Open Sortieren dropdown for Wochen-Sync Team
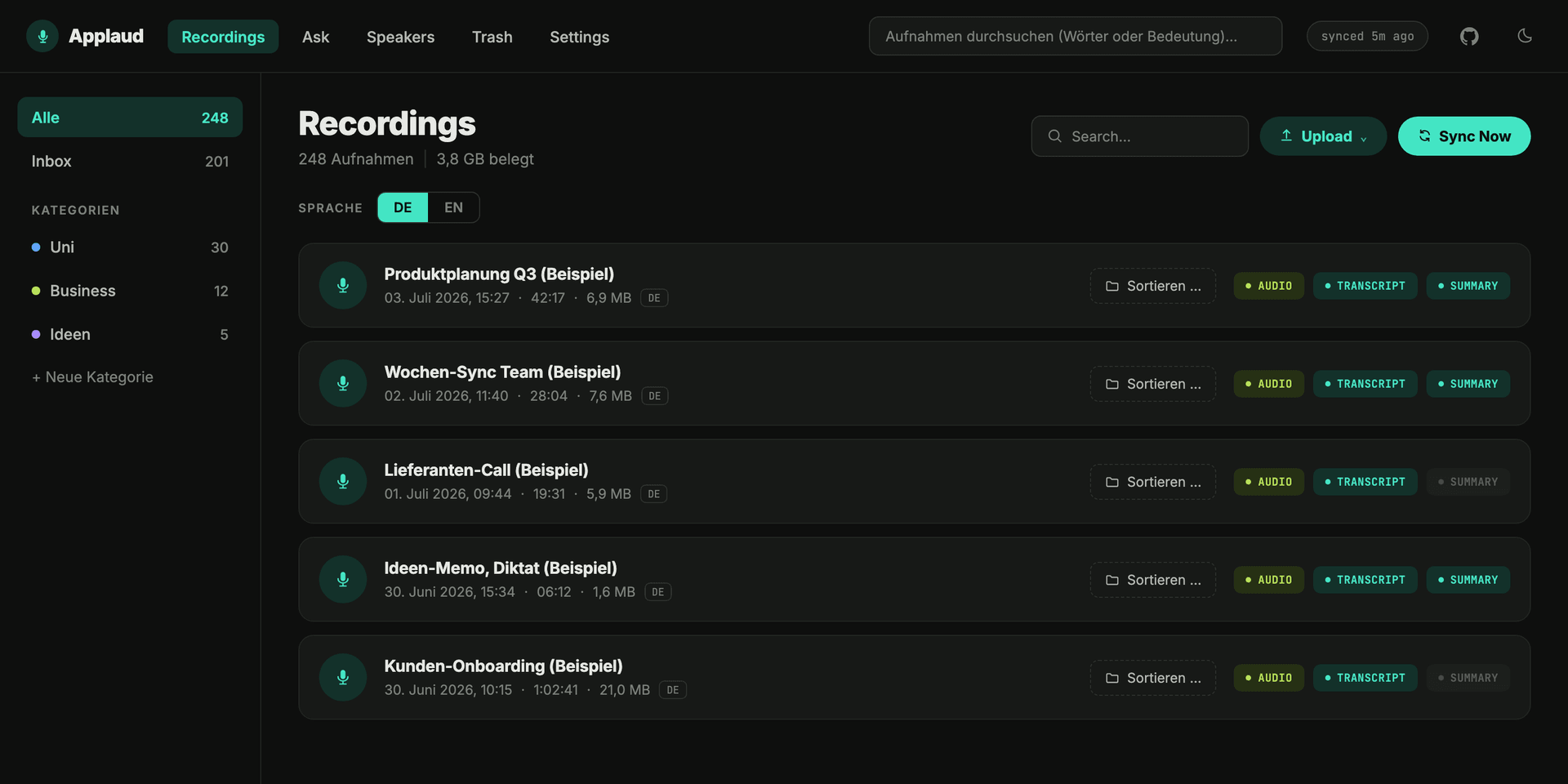This screenshot has height=784, width=1568. [x=1153, y=384]
